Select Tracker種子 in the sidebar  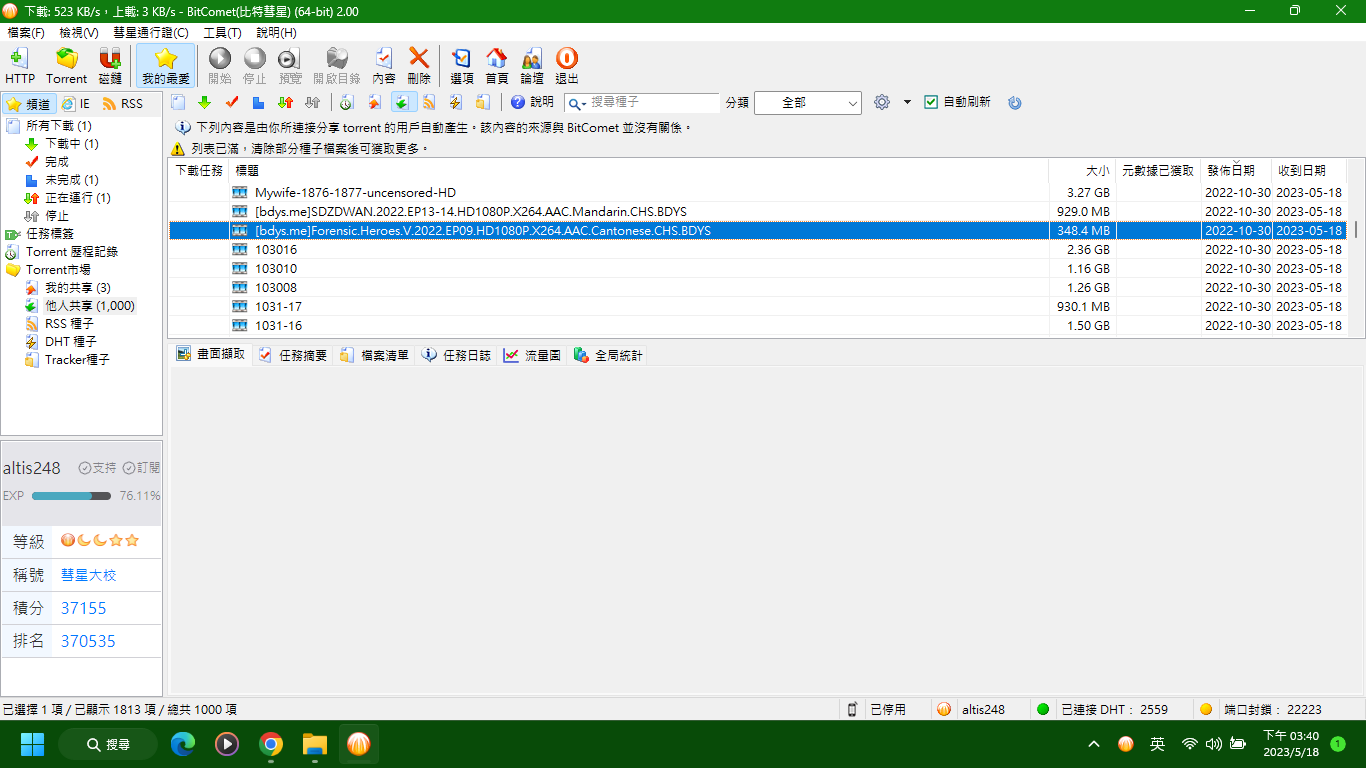[x=77, y=360]
